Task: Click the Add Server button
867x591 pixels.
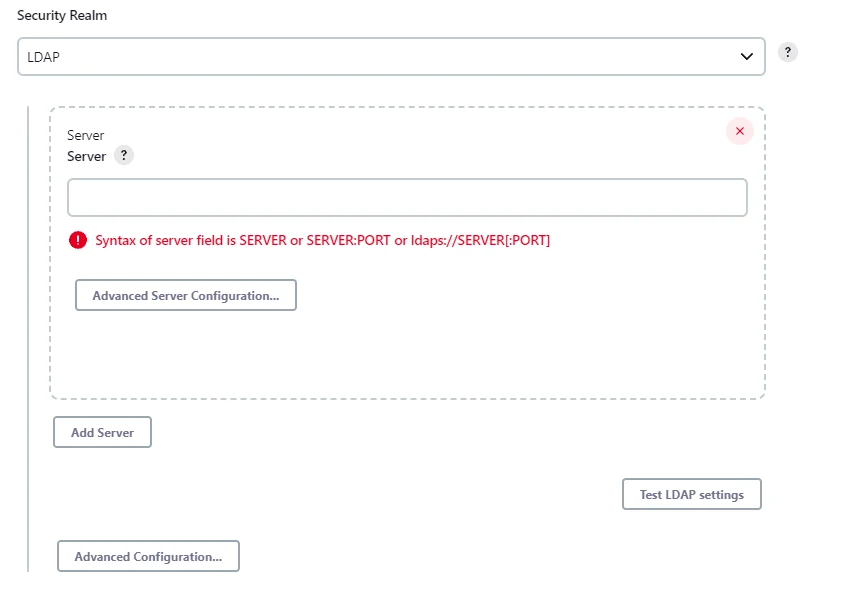Action: click(102, 432)
